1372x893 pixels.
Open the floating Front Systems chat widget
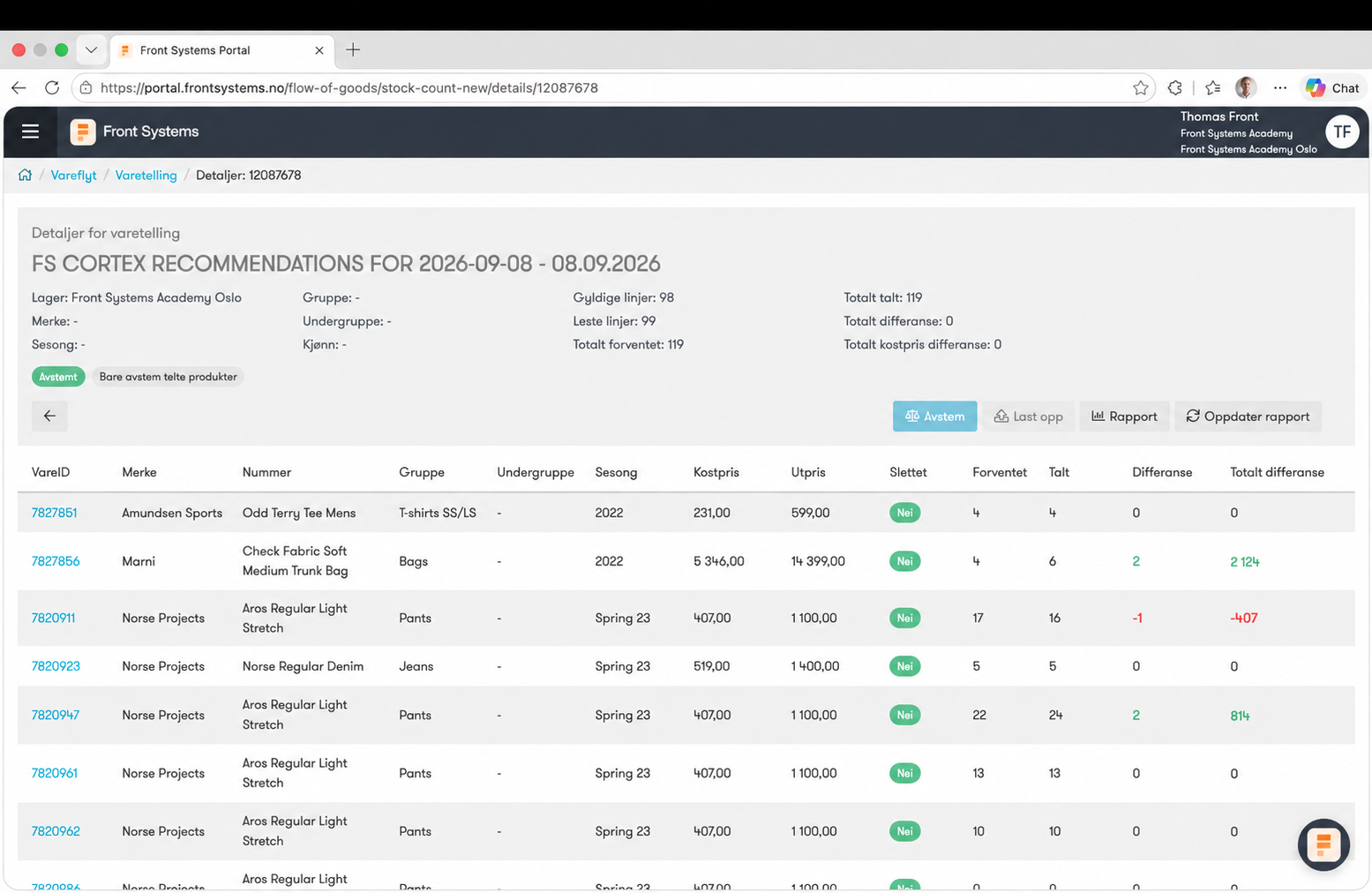tap(1323, 844)
